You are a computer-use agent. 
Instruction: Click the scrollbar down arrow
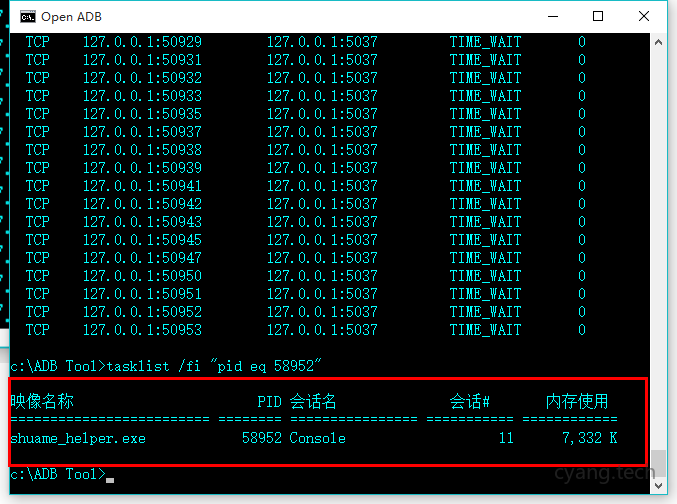click(x=657, y=484)
